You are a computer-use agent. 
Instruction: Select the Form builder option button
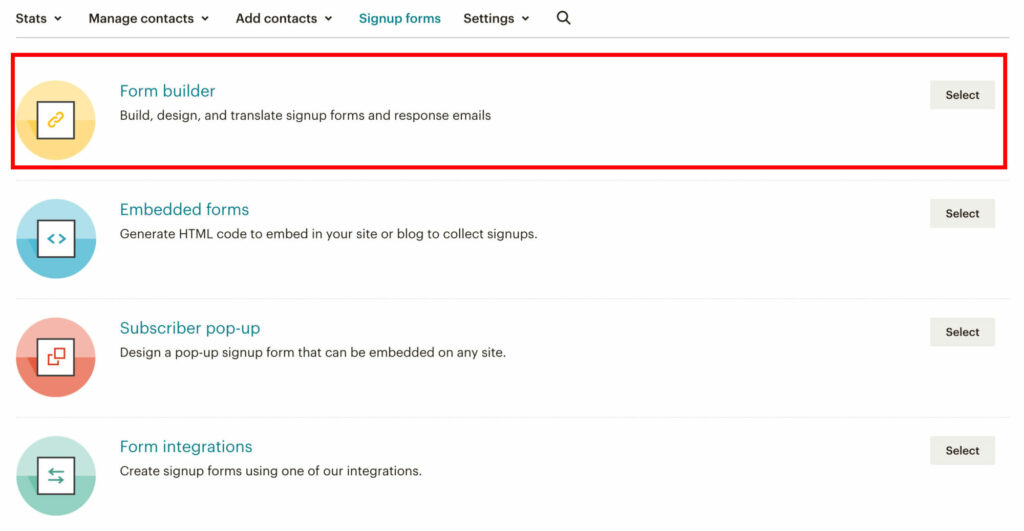pos(962,95)
